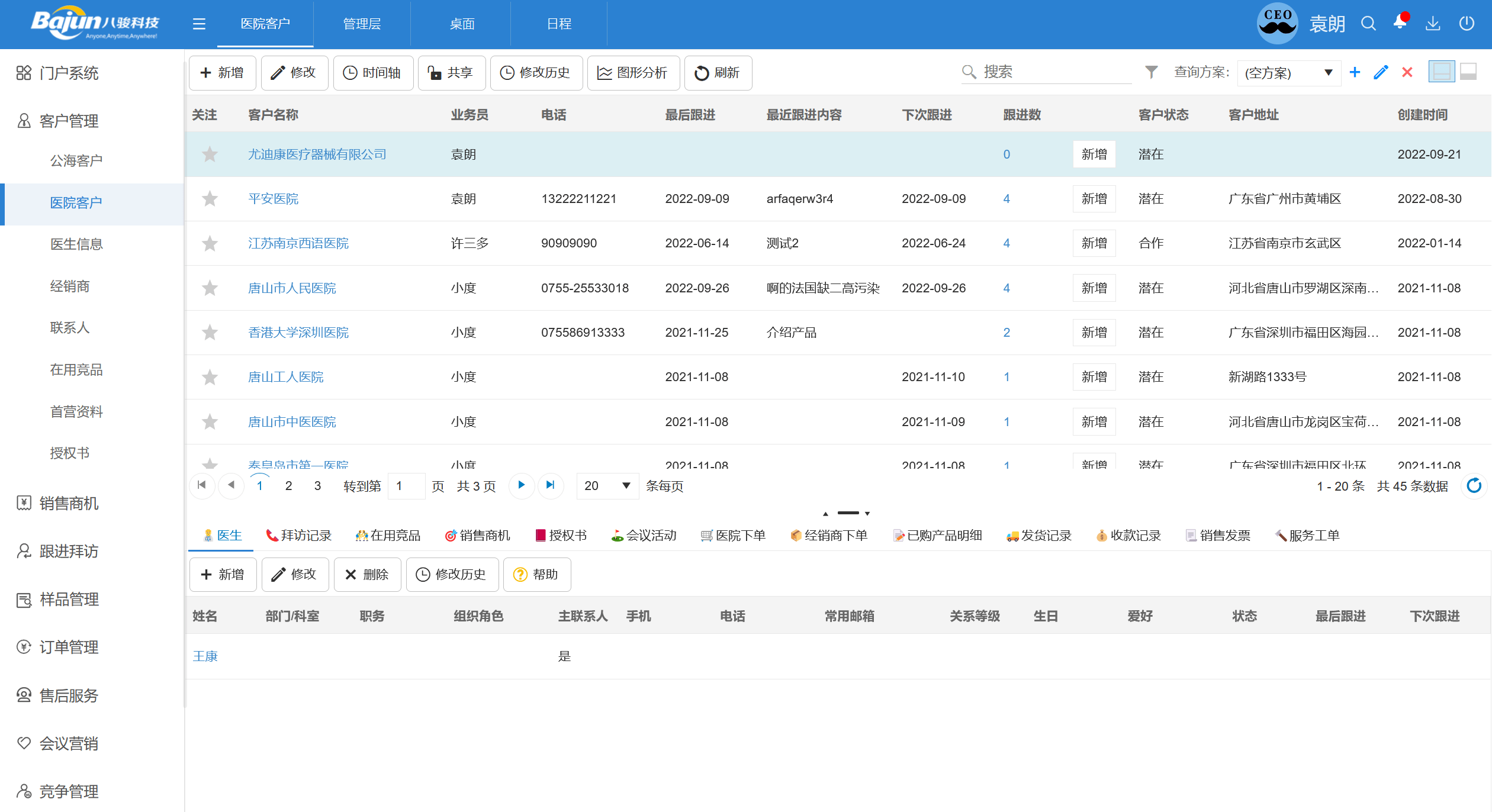Switch to the 拜访记录 tab
This screenshot has width=1492, height=812.
[x=299, y=536]
